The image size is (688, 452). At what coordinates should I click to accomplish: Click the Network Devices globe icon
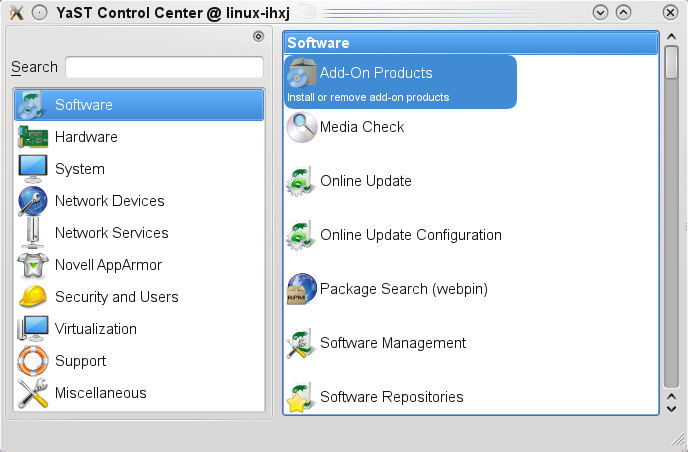point(33,201)
